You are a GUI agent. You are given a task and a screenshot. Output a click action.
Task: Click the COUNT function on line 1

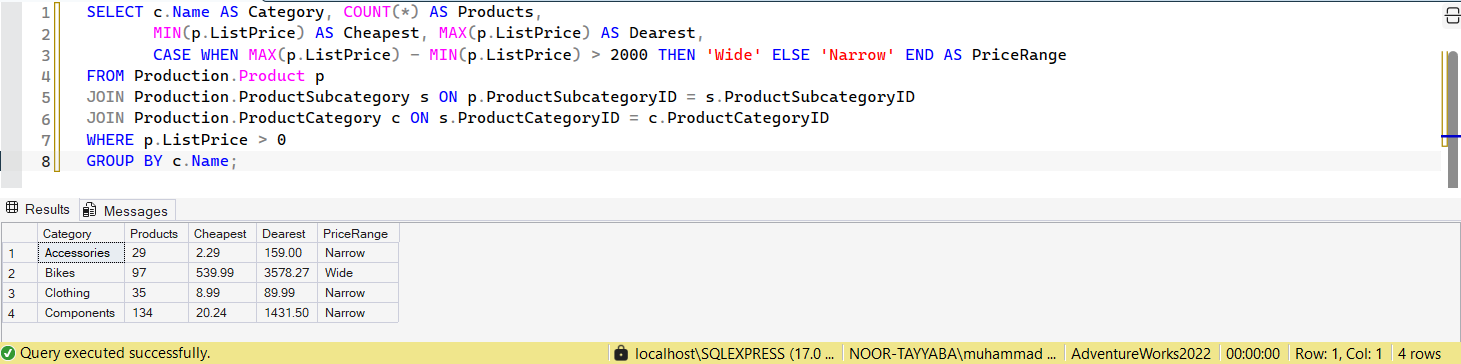(x=366, y=13)
